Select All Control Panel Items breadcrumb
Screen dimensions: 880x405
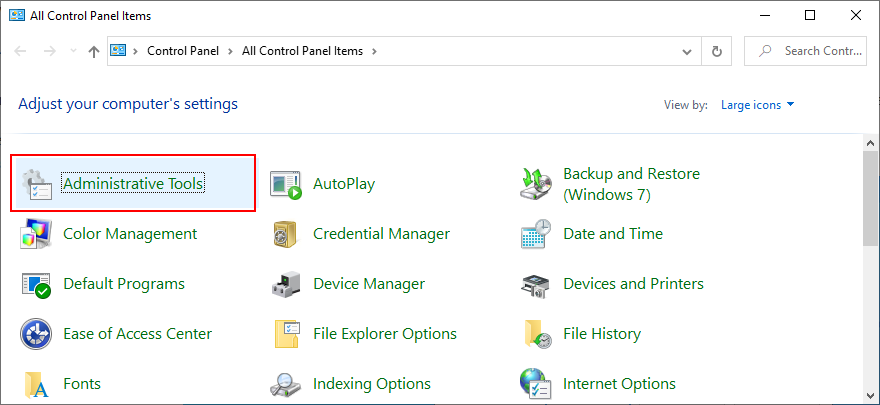(x=303, y=51)
